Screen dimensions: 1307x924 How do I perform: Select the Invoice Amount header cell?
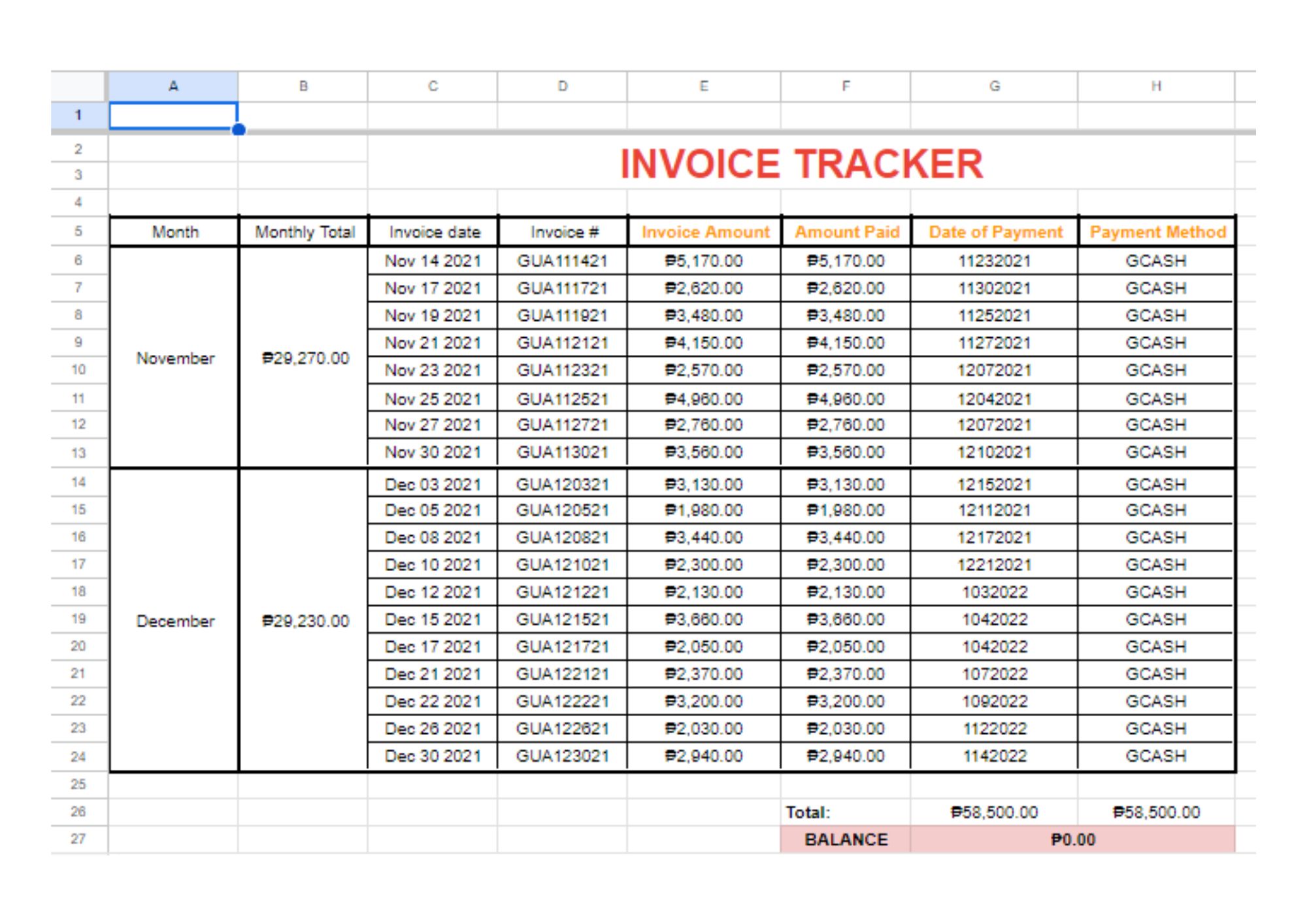(704, 232)
